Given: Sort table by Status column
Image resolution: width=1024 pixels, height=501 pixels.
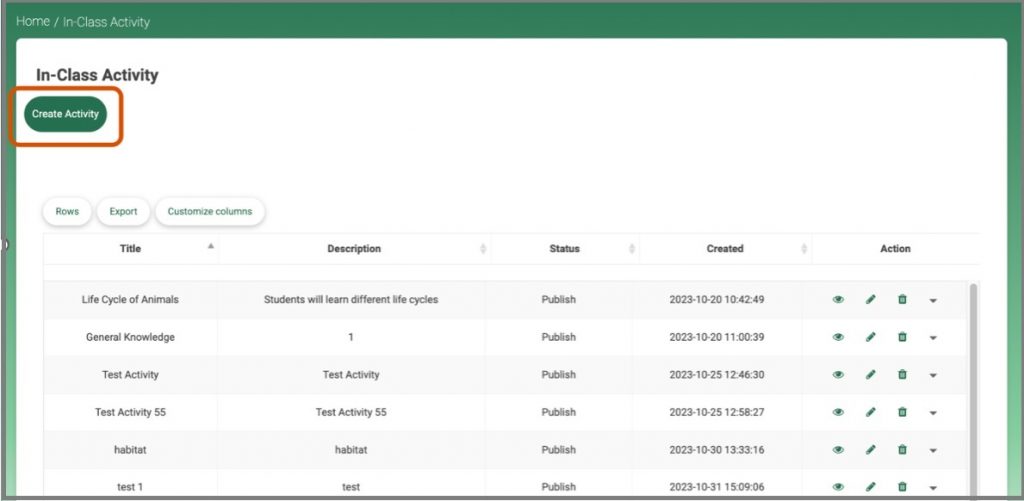Looking at the screenshot, I should (x=564, y=249).
